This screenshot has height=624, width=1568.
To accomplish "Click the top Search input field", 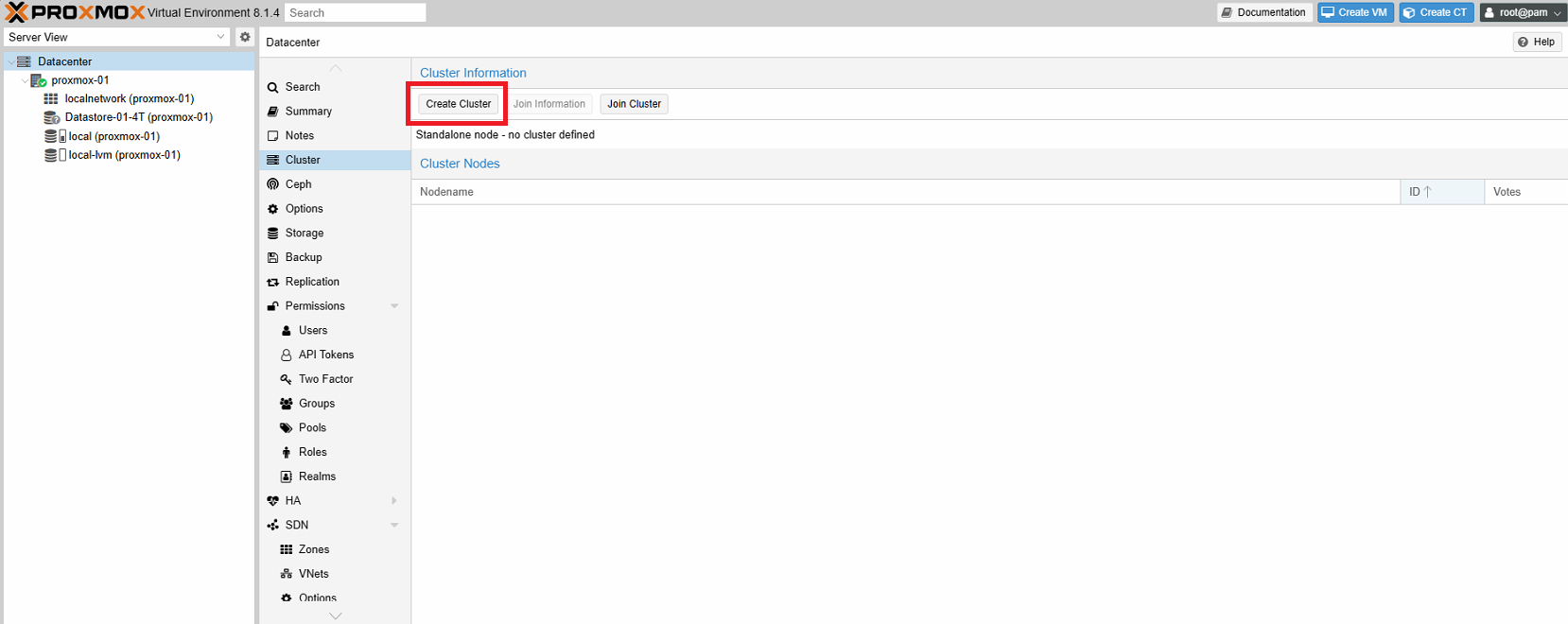I will click(x=355, y=12).
